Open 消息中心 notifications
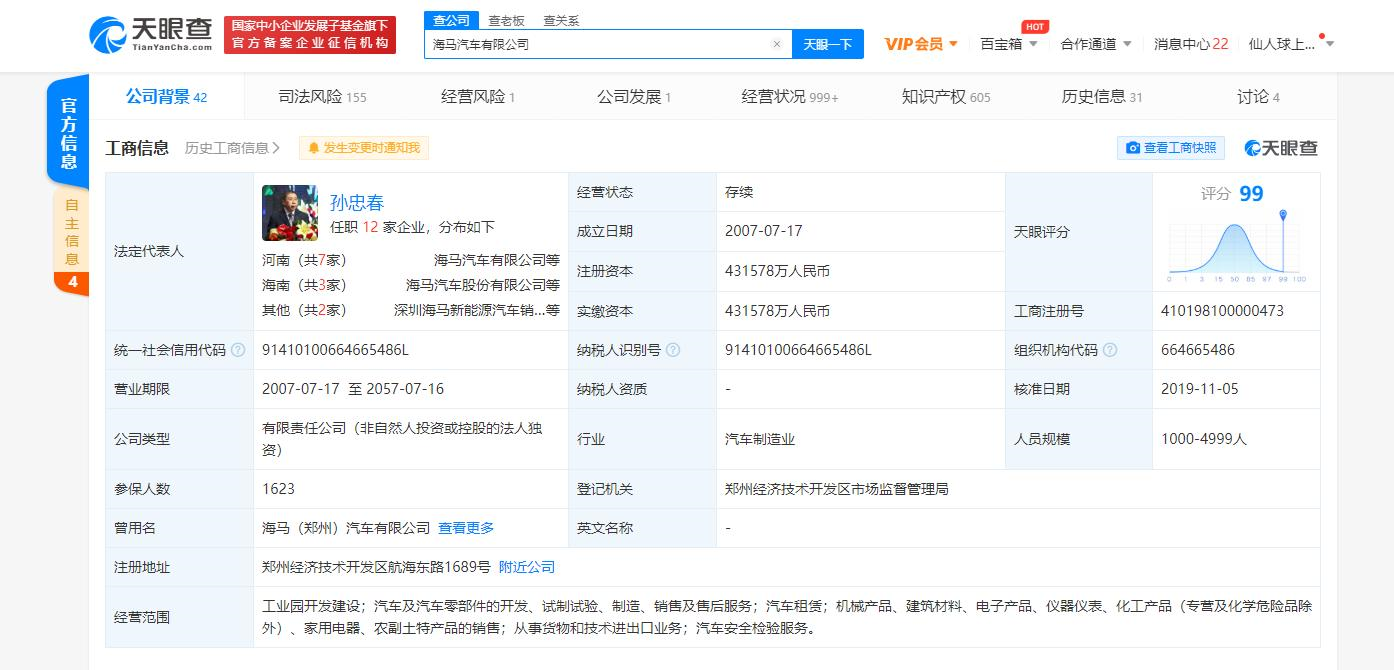 pyautogui.click(x=1190, y=44)
